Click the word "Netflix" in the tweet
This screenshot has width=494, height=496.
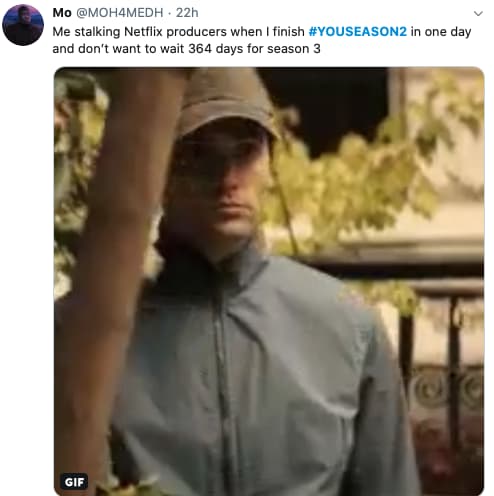point(143,32)
